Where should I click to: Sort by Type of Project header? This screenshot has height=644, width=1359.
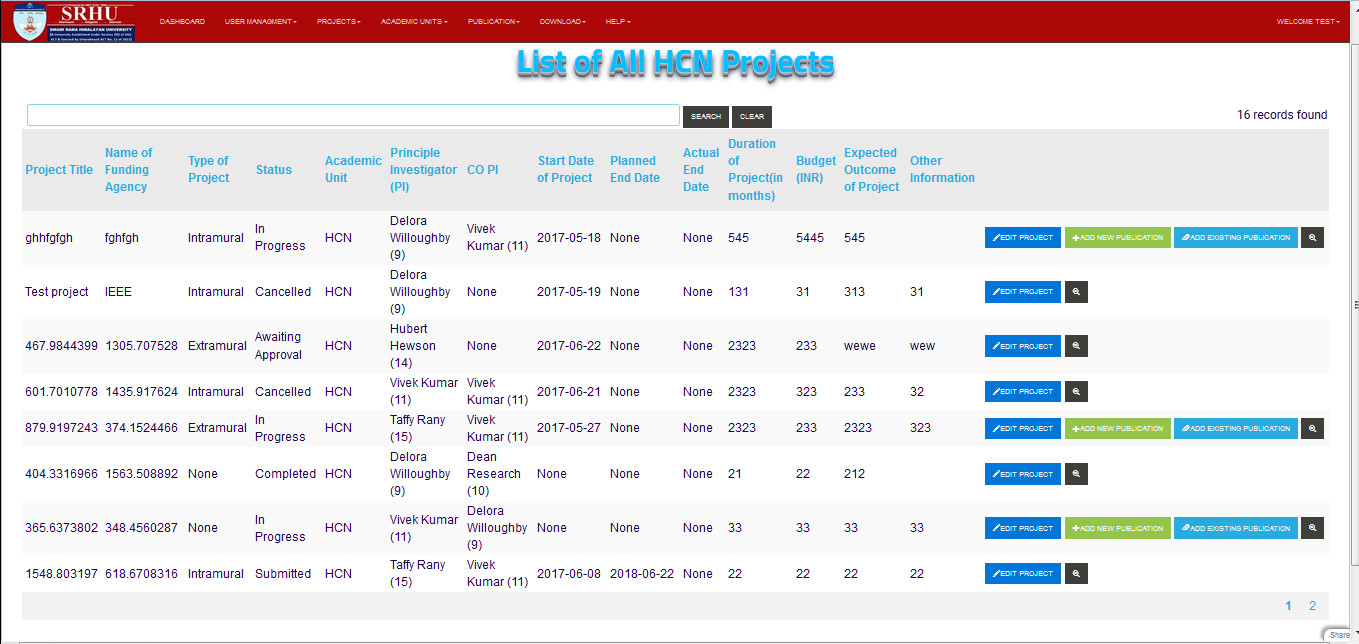click(x=208, y=169)
